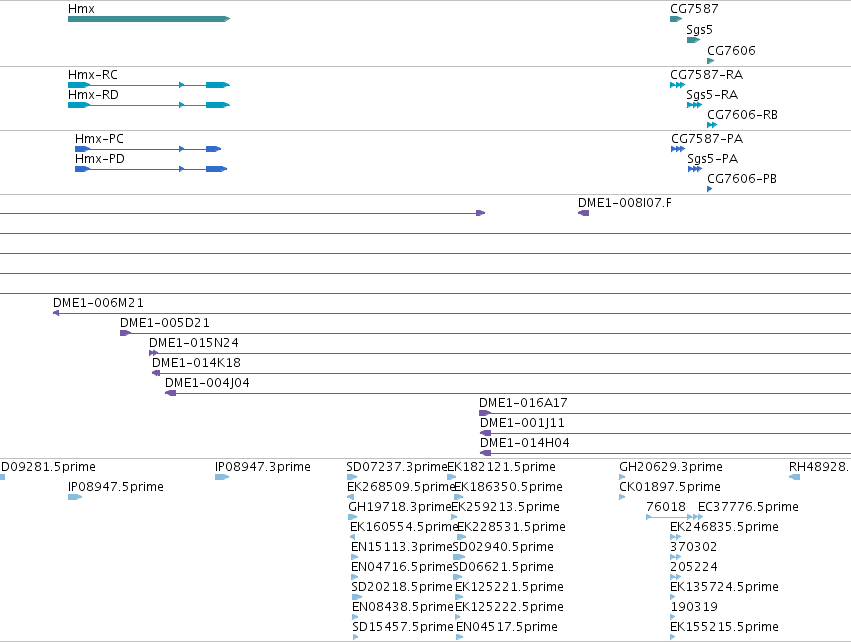Click the EN04517.5prime label
The height and width of the screenshot is (642, 851).
507,627
